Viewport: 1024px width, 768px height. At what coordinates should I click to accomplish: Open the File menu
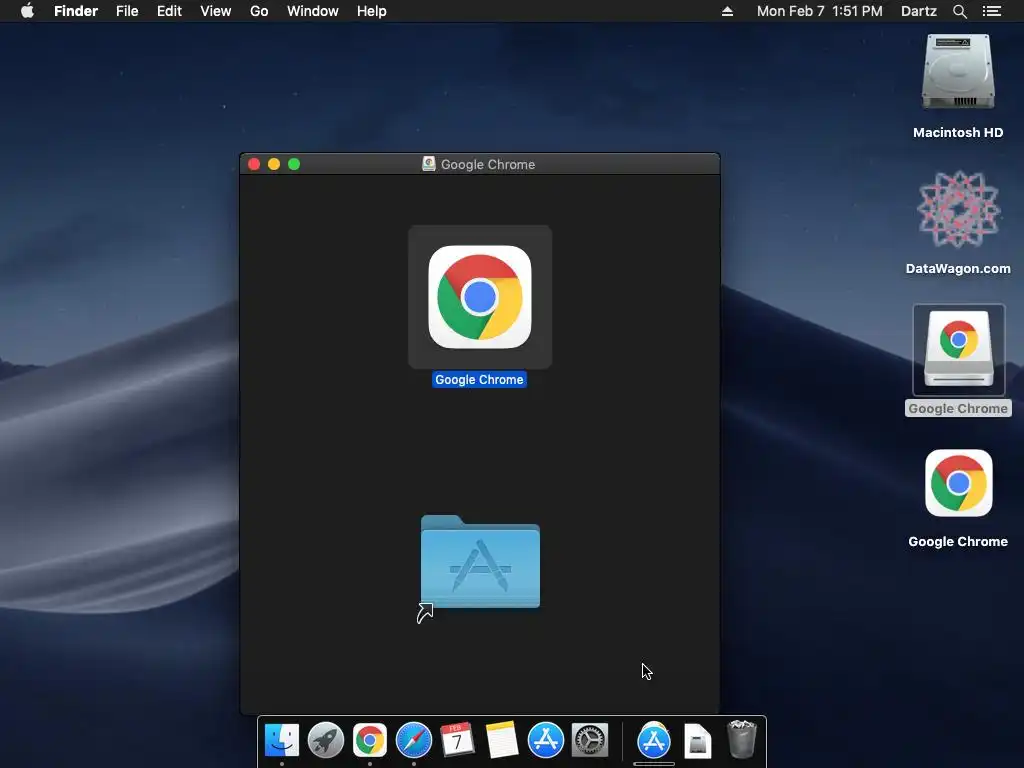coord(127,11)
